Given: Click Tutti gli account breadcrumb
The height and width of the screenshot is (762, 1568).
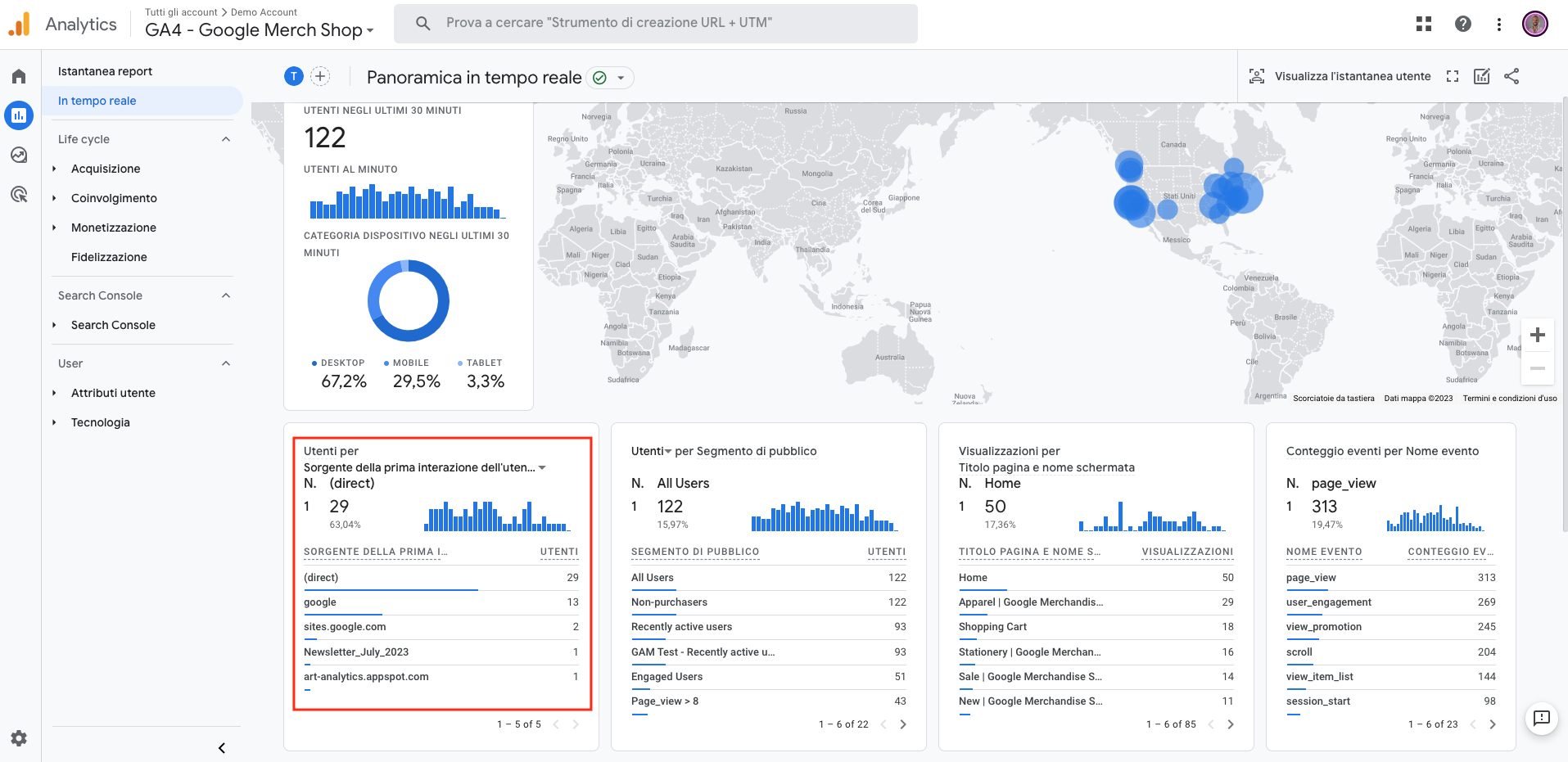Looking at the screenshot, I should pos(181,12).
